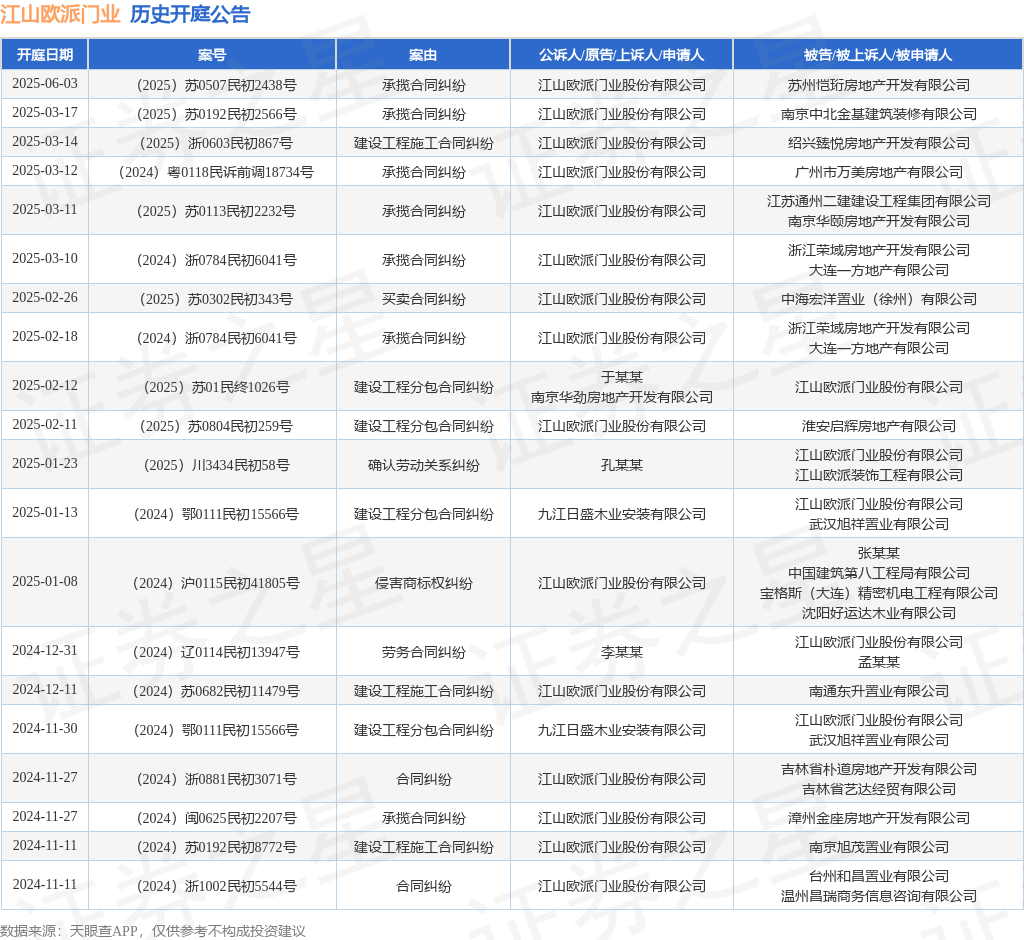
Task: Click defendant 苏州恺珩房地产开发有限公司
Action: pos(878,86)
